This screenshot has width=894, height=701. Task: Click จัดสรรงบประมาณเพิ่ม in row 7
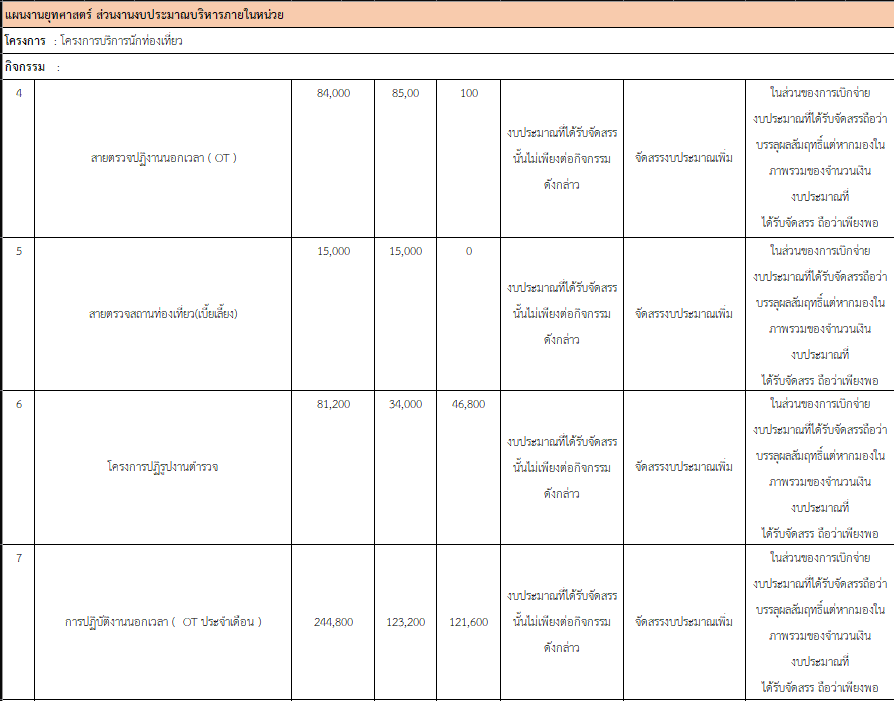point(684,622)
